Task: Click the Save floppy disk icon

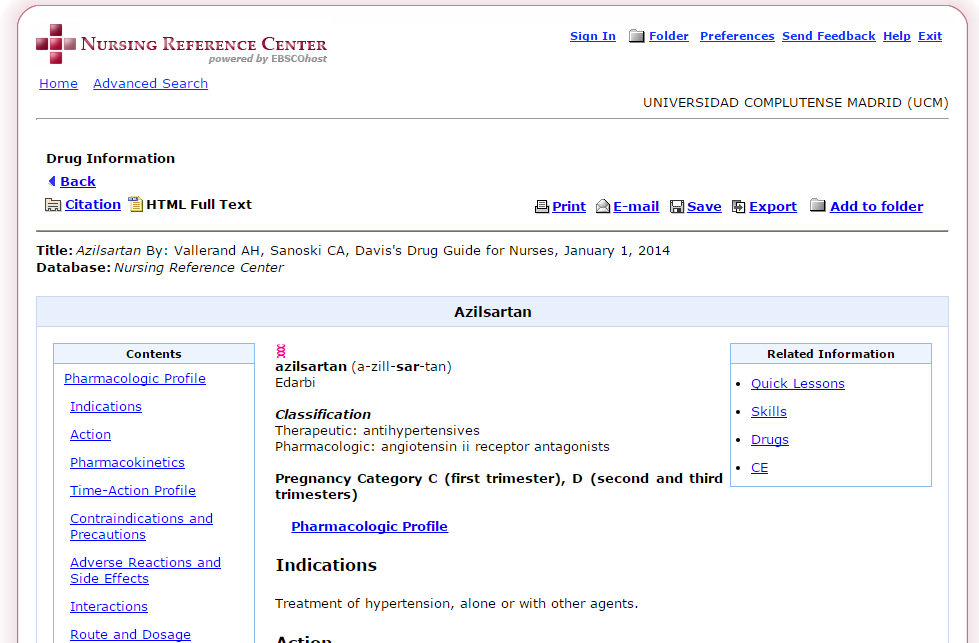Action: tap(677, 207)
